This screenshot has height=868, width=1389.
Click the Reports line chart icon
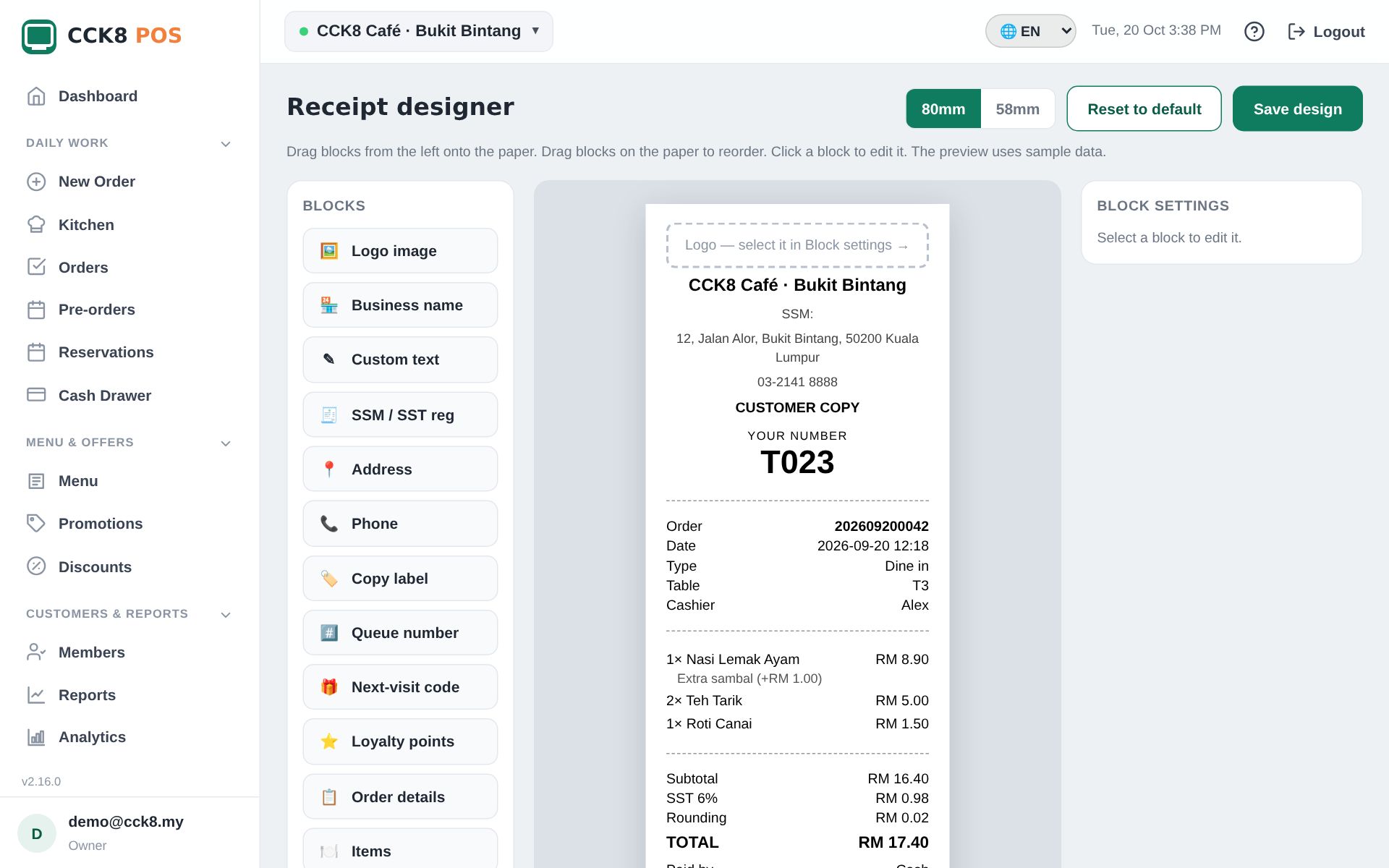(36, 695)
